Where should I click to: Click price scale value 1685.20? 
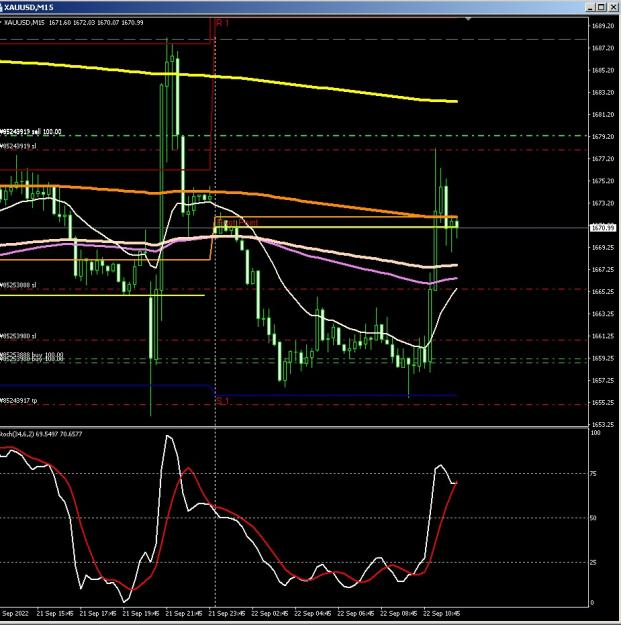pos(603,70)
